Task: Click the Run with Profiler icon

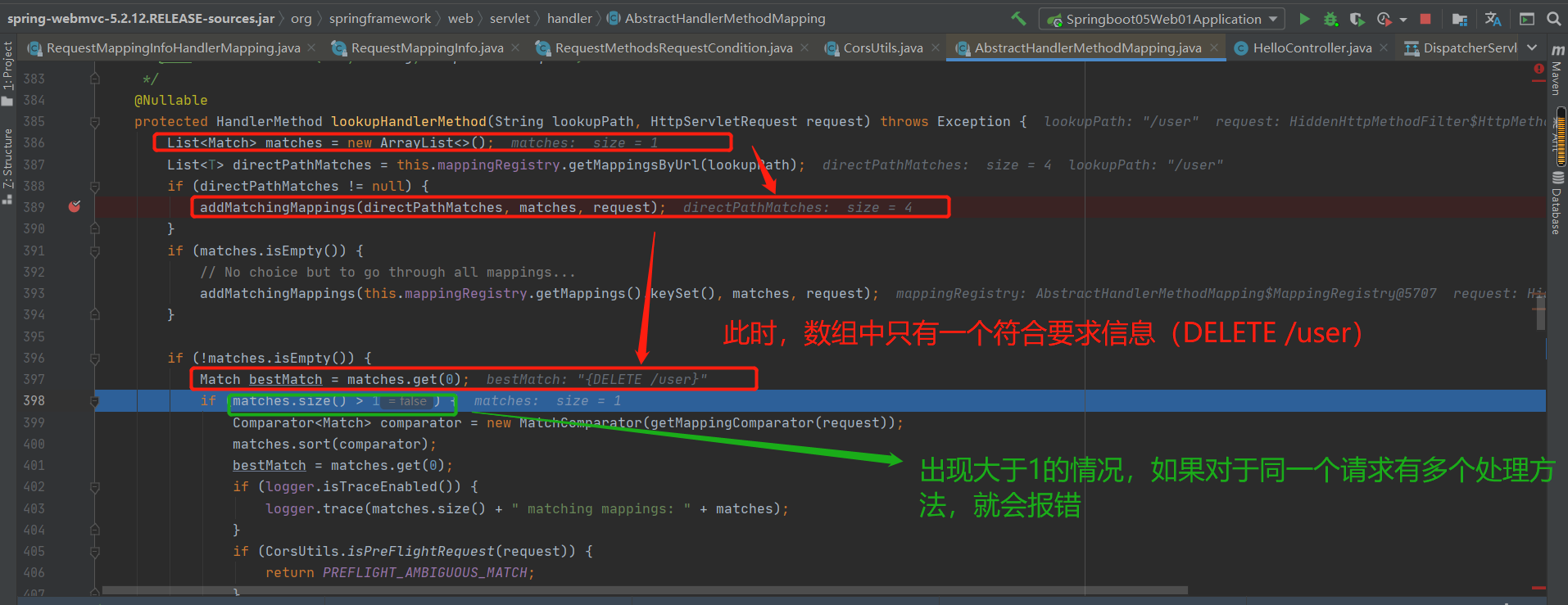Action: (x=1384, y=18)
